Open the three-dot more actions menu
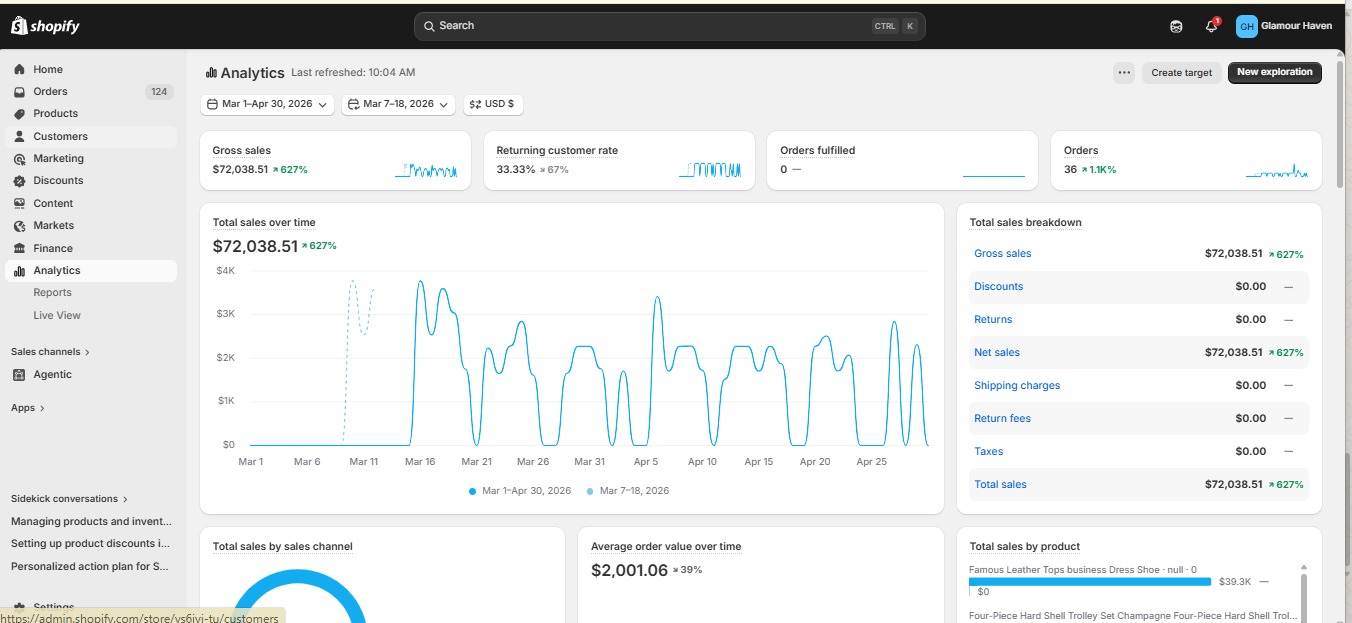This screenshot has height=623, width=1352. click(1124, 72)
